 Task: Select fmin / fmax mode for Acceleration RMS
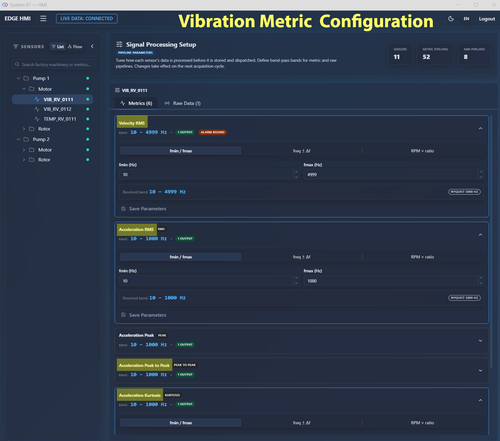181,257
